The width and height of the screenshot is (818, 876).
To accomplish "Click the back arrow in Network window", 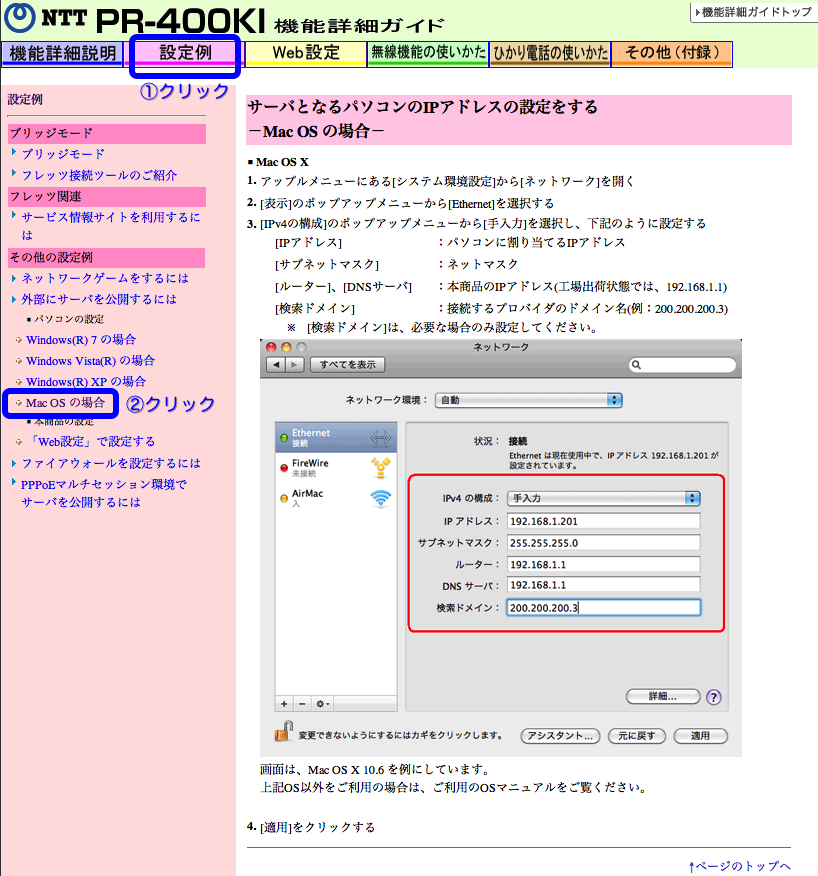I will point(276,365).
